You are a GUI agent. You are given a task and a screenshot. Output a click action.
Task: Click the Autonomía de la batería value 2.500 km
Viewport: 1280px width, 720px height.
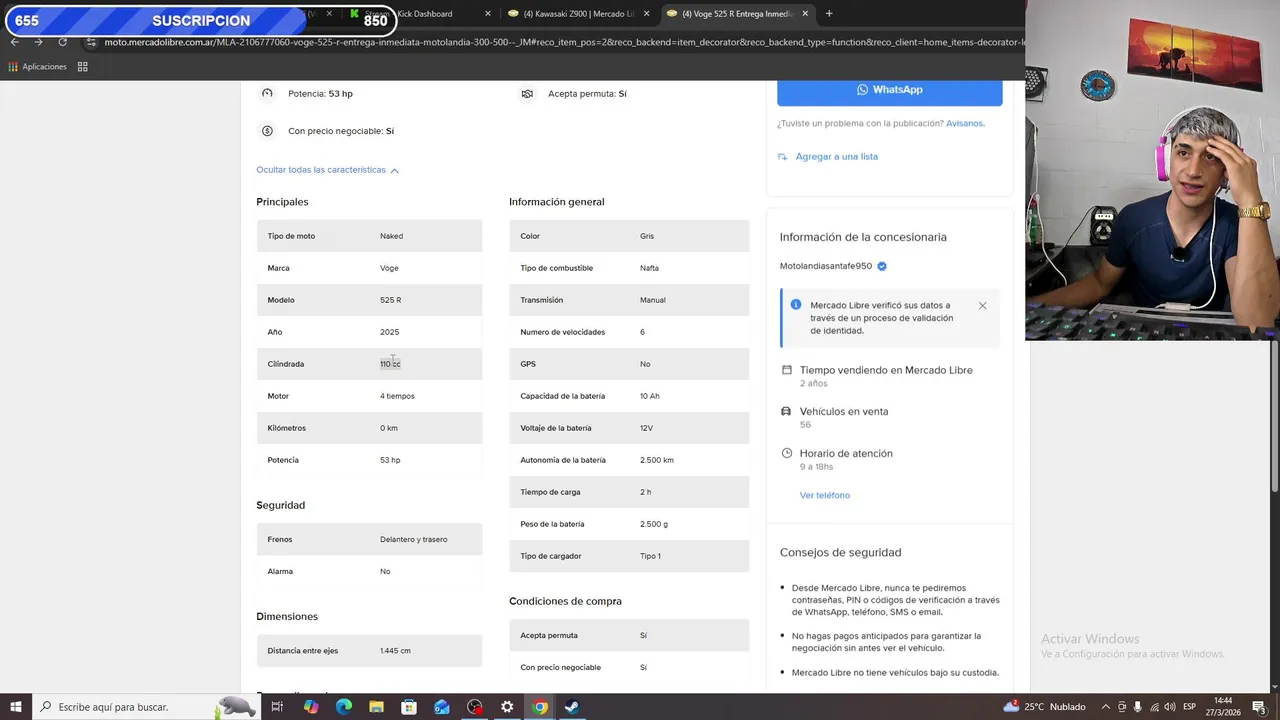[657, 460]
